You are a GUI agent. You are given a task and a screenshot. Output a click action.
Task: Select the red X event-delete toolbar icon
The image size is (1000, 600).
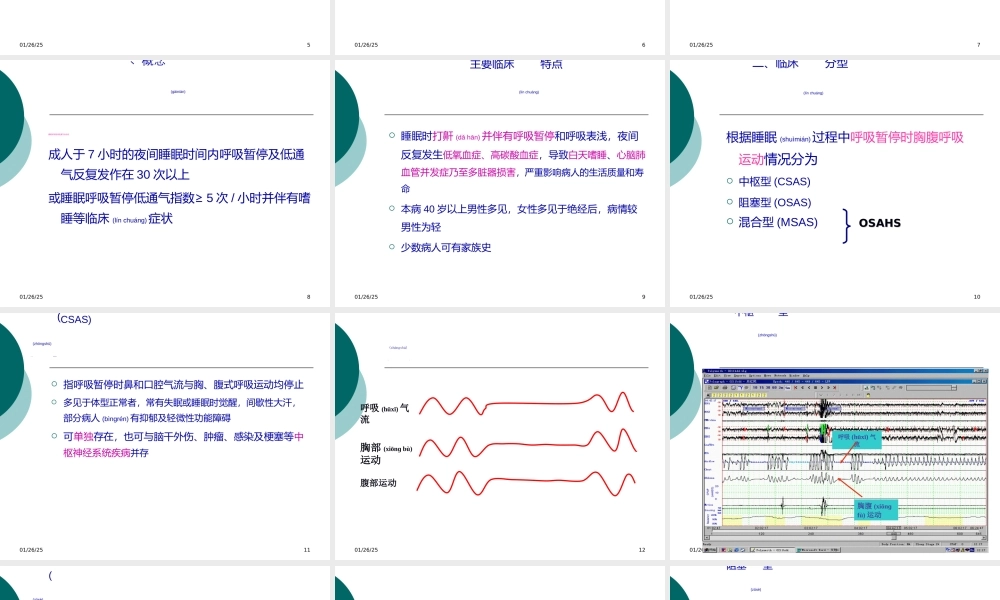point(796,387)
